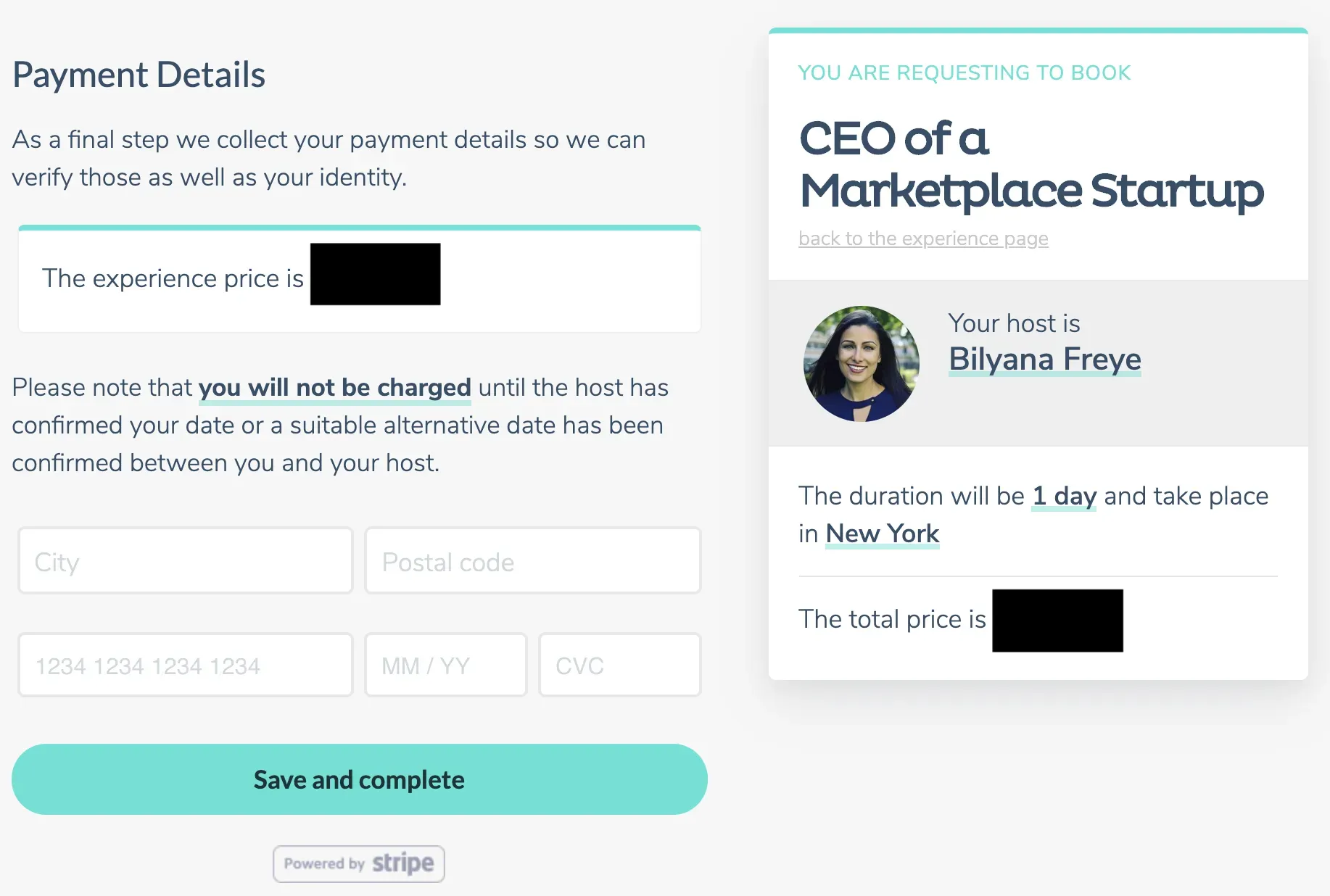This screenshot has width=1330, height=896.
Task: Click the host's circular profile photo
Action: point(861,364)
